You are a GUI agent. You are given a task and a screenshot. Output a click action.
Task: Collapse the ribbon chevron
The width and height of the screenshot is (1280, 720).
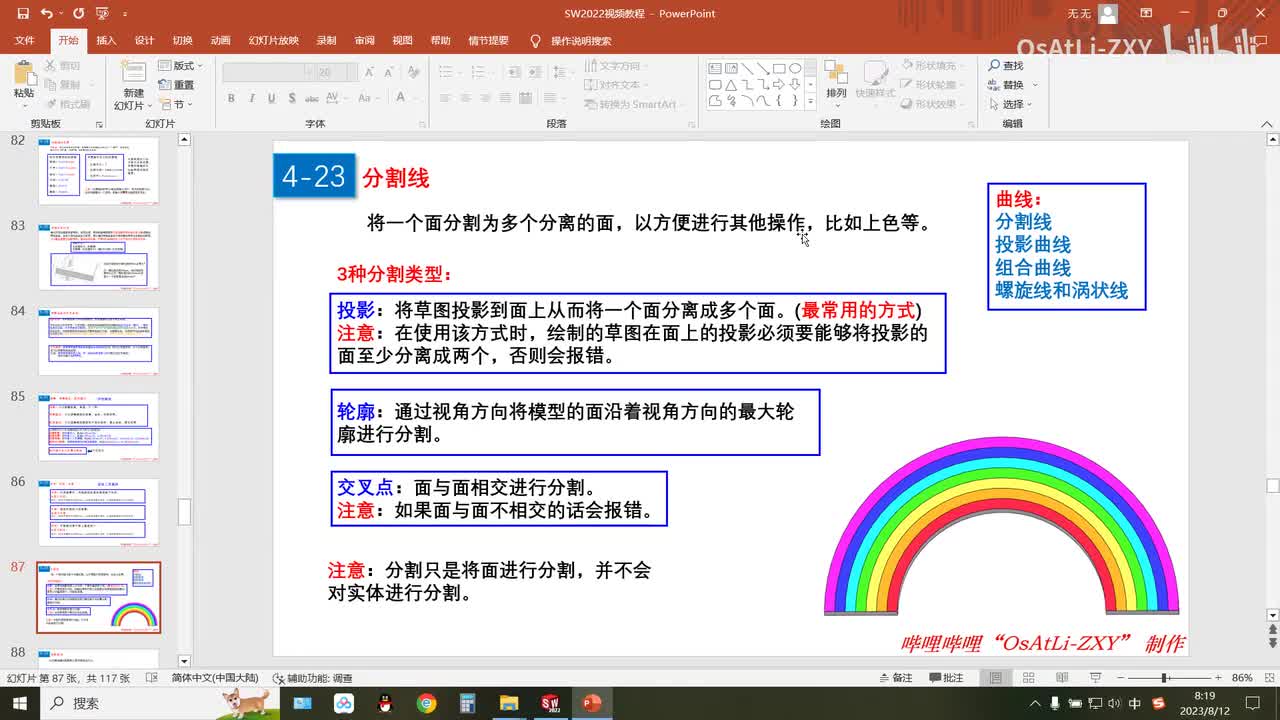coord(1265,123)
